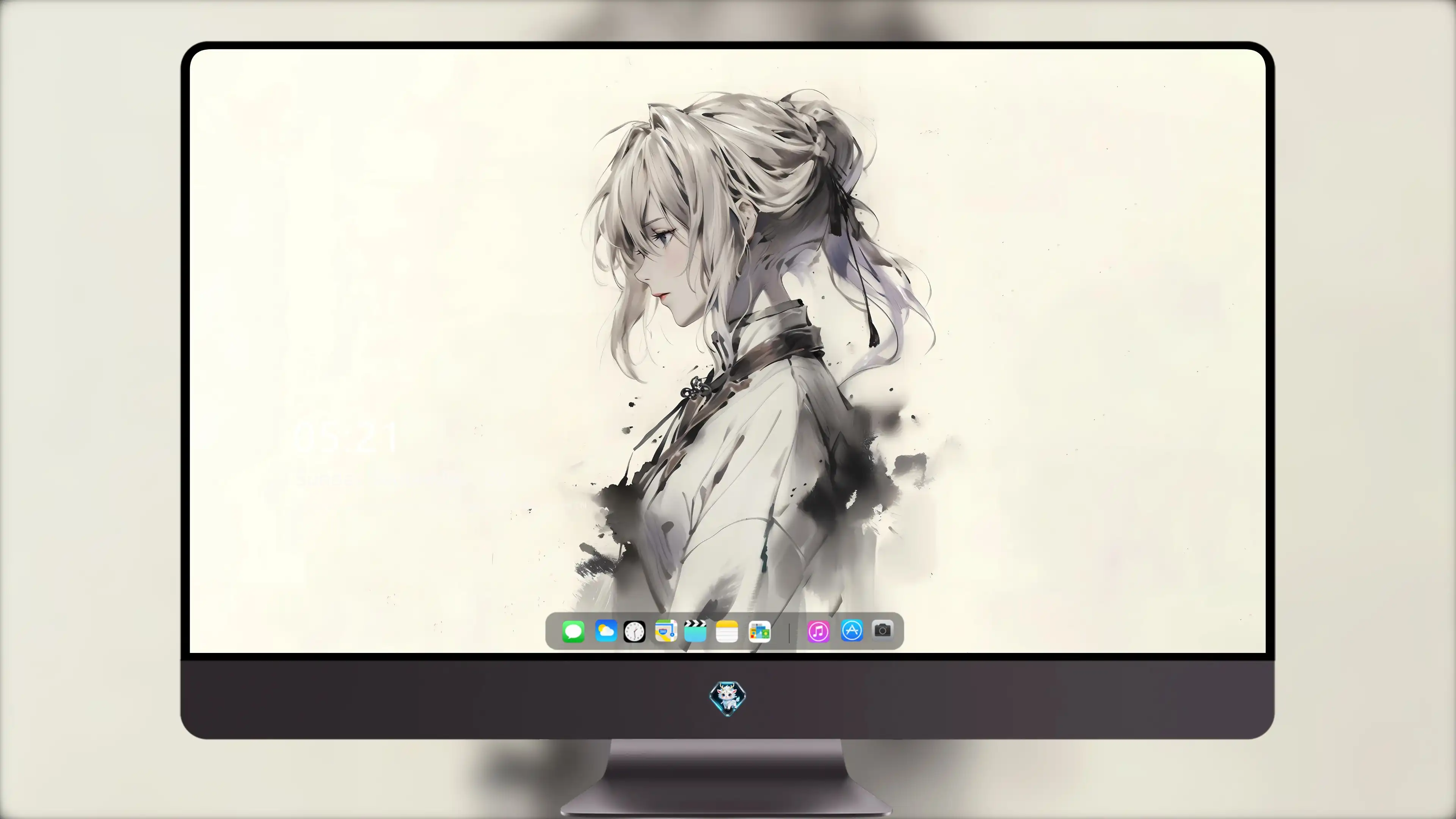Open the Clock app in the dock

point(634,631)
